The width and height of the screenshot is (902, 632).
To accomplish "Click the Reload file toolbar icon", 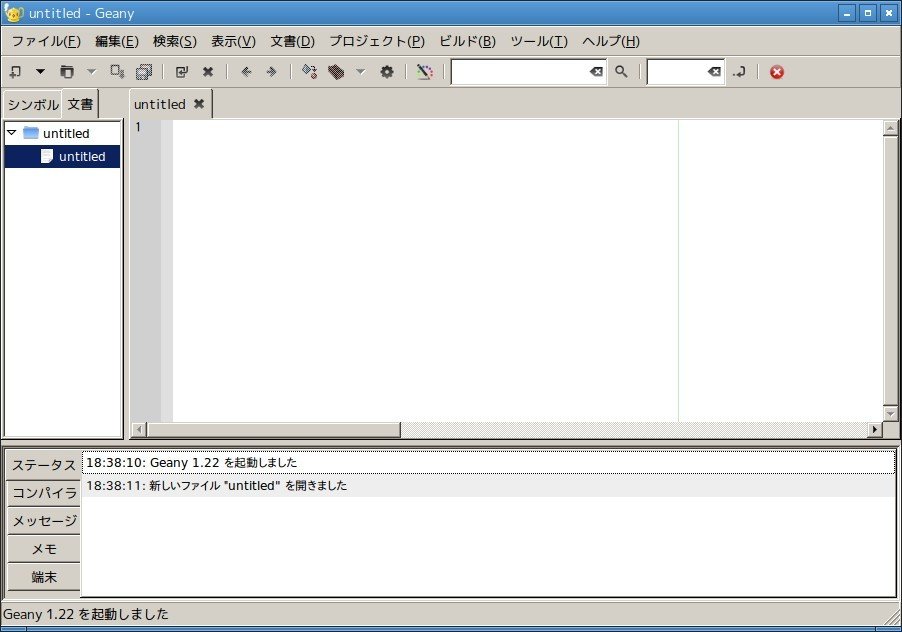I will [182, 72].
